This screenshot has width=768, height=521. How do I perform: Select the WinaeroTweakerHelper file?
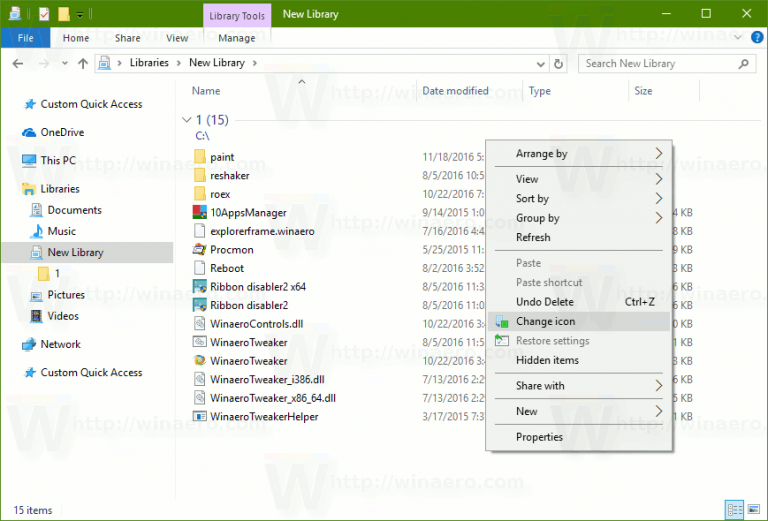255,417
